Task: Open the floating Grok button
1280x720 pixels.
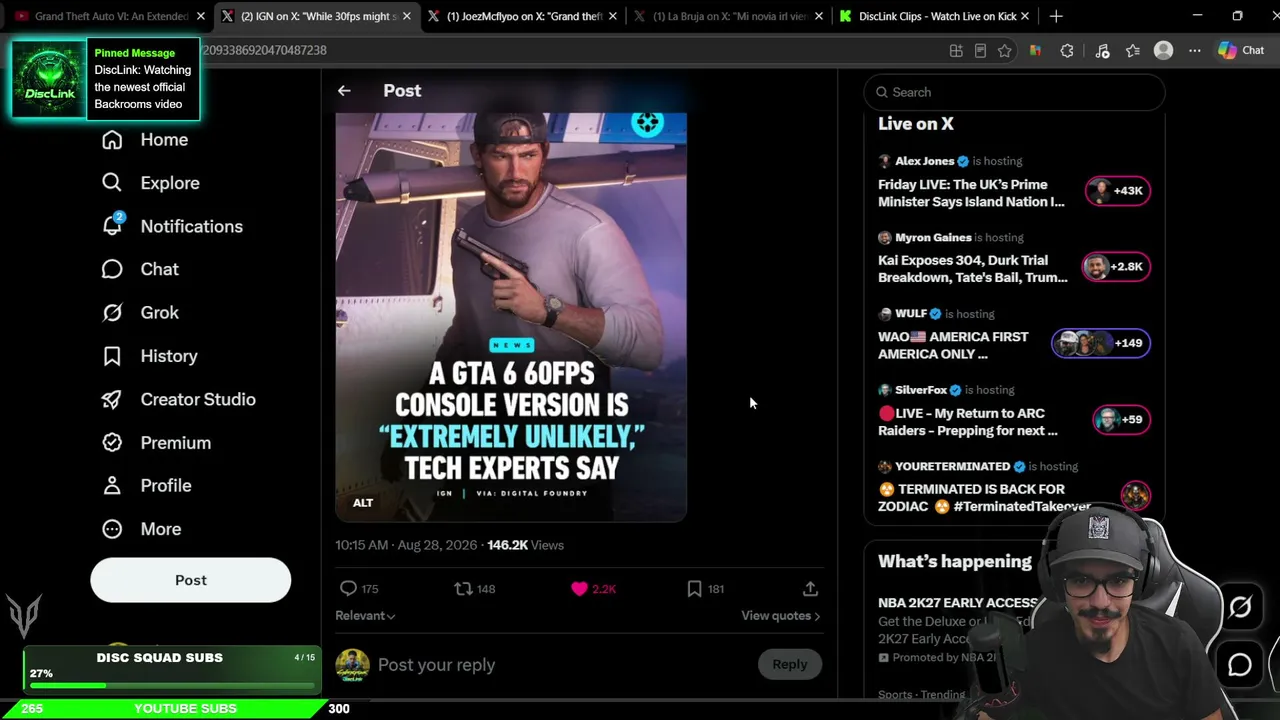Action: (x=1240, y=608)
